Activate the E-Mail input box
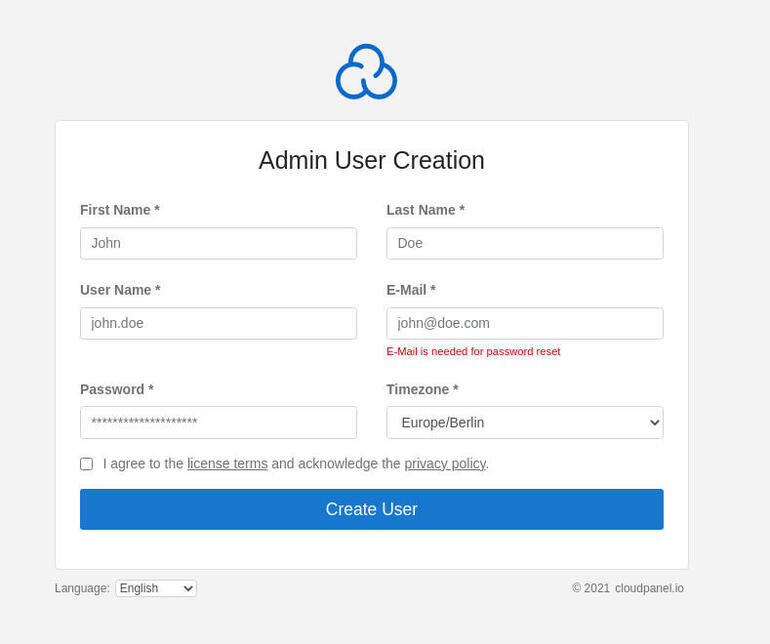This screenshot has height=644, width=770. click(x=524, y=323)
